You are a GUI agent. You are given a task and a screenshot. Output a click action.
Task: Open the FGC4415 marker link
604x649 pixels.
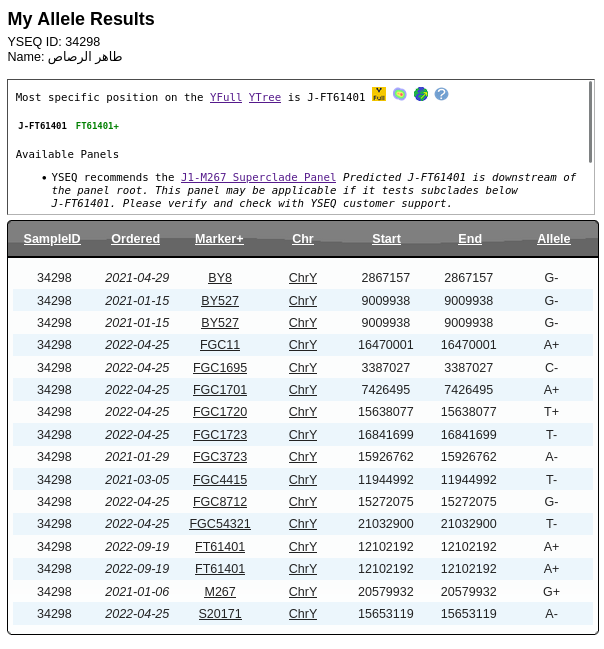coord(220,480)
